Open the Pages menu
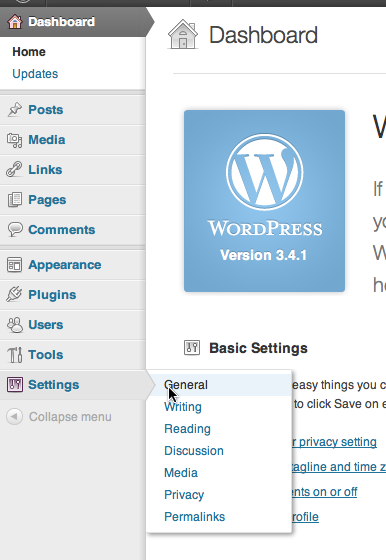The width and height of the screenshot is (386, 560). click(47, 200)
